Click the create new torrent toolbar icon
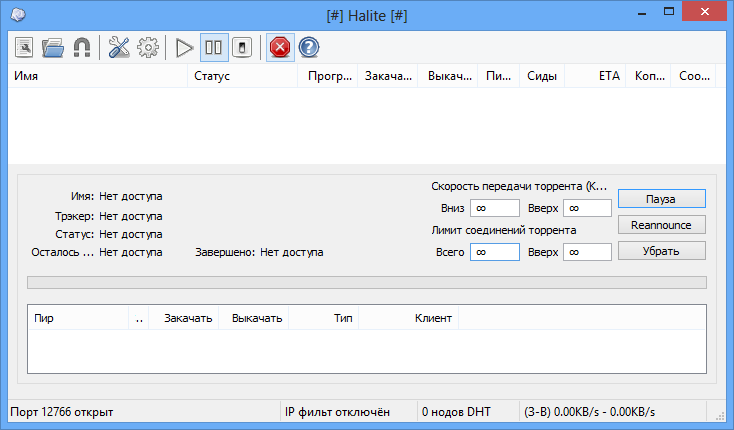The width and height of the screenshot is (734, 430). click(24, 47)
